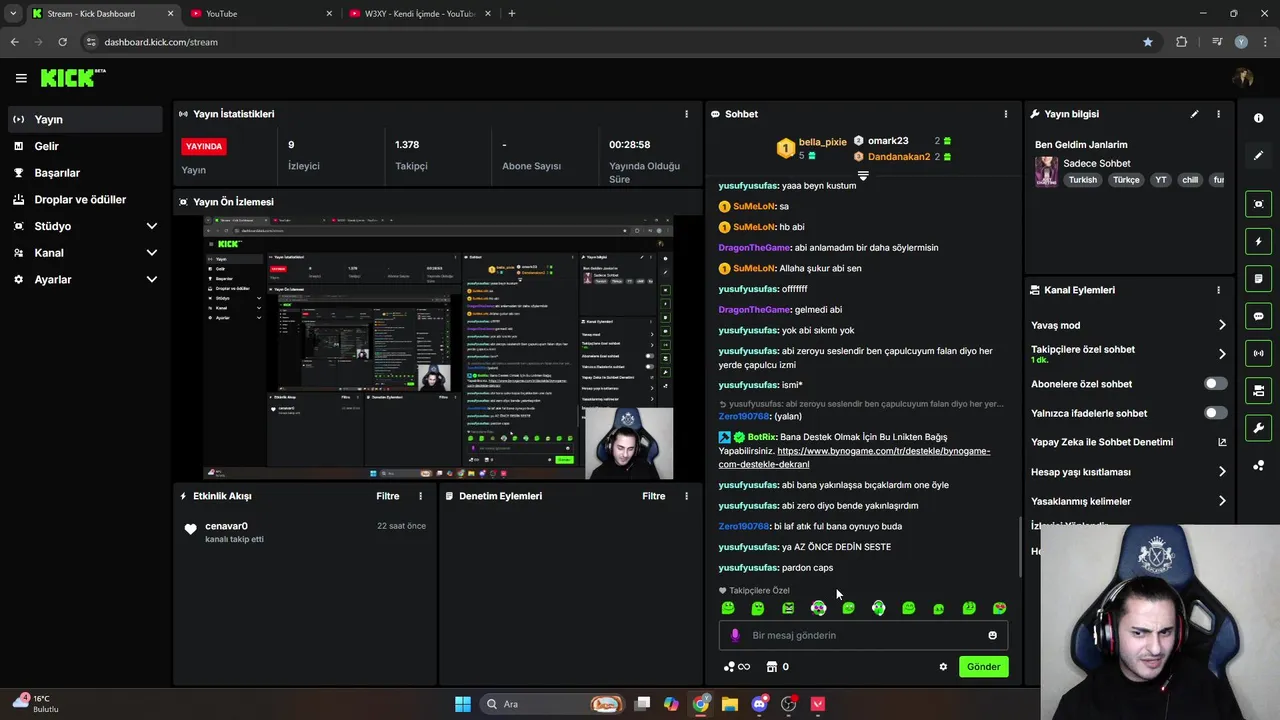
Task: Open the emoji picker in message box
Action: (x=992, y=635)
